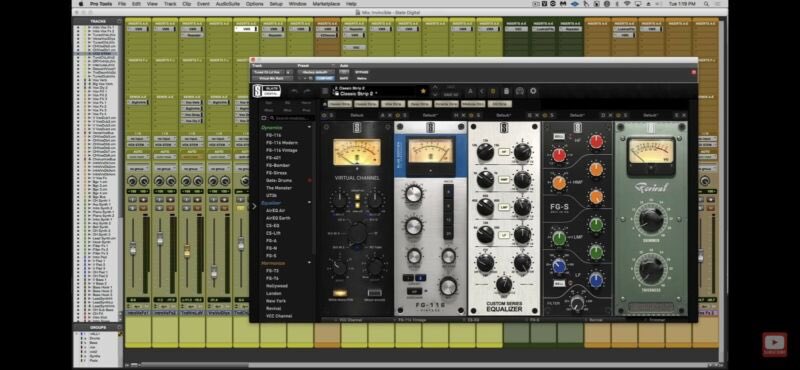Toggle the LMF button on Custom Series Equalizer
This screenshot has height=370, width=800.
coord(504,207)
